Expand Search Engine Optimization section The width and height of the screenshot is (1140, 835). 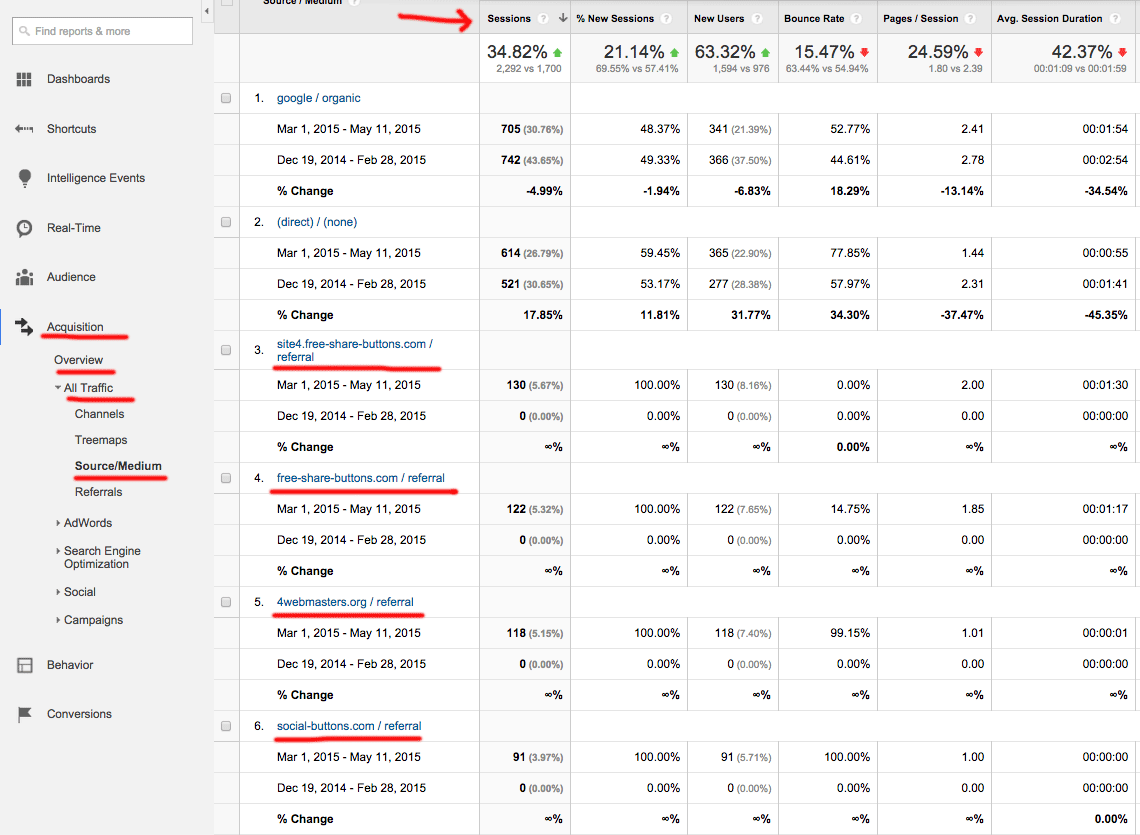(x=58, y=551)
